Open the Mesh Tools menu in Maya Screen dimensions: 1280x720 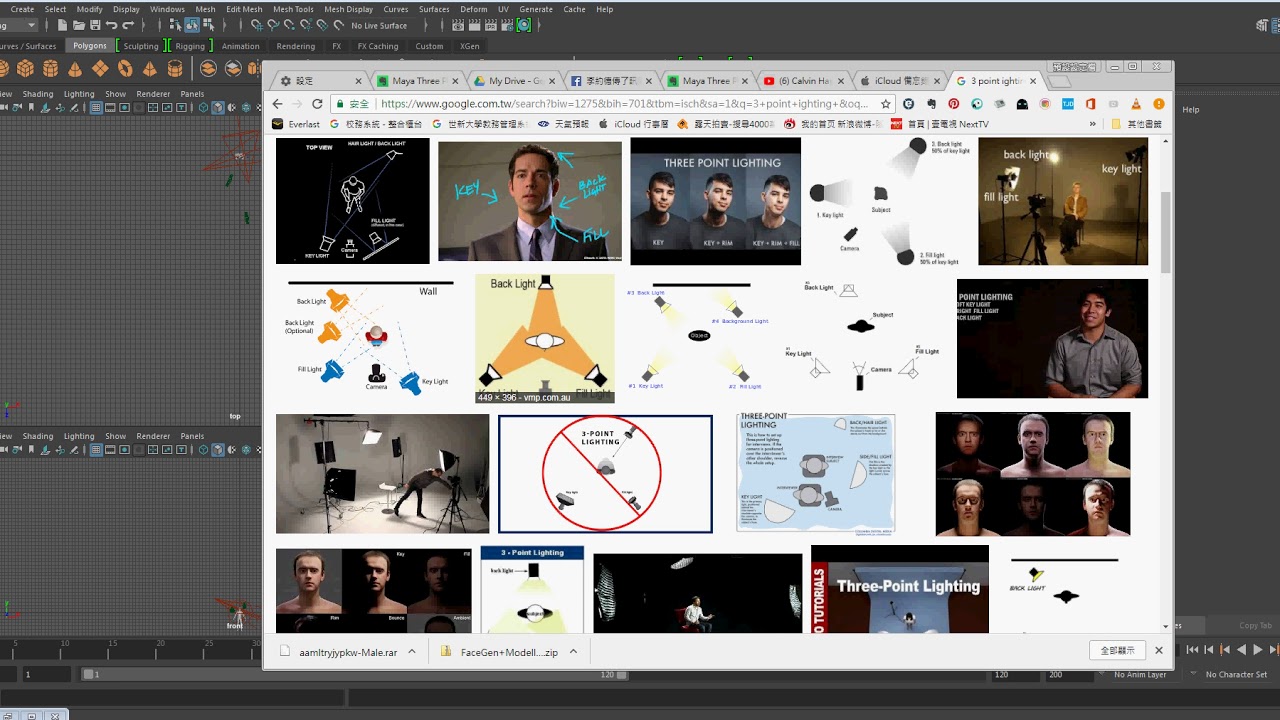tap(293, 9)
